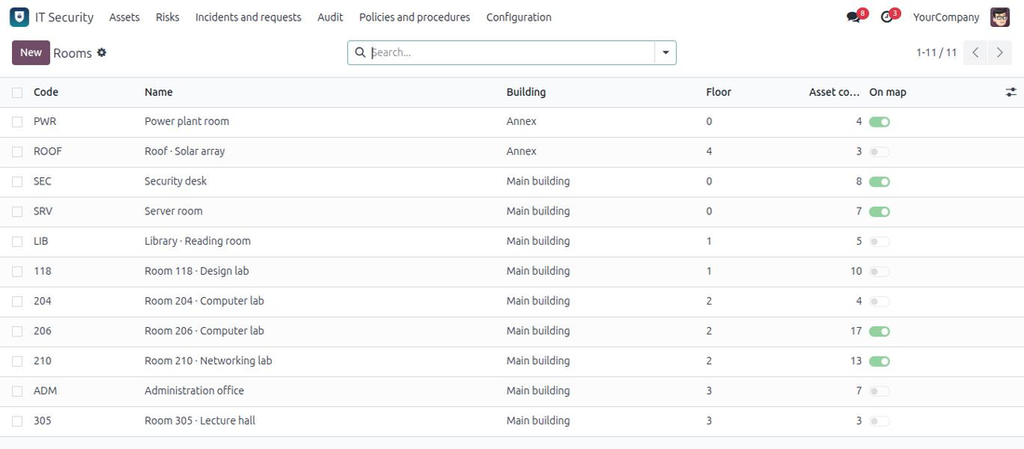Go to the next page arrow
This screenshot has width=1024, height=449.
[1000, 53]
